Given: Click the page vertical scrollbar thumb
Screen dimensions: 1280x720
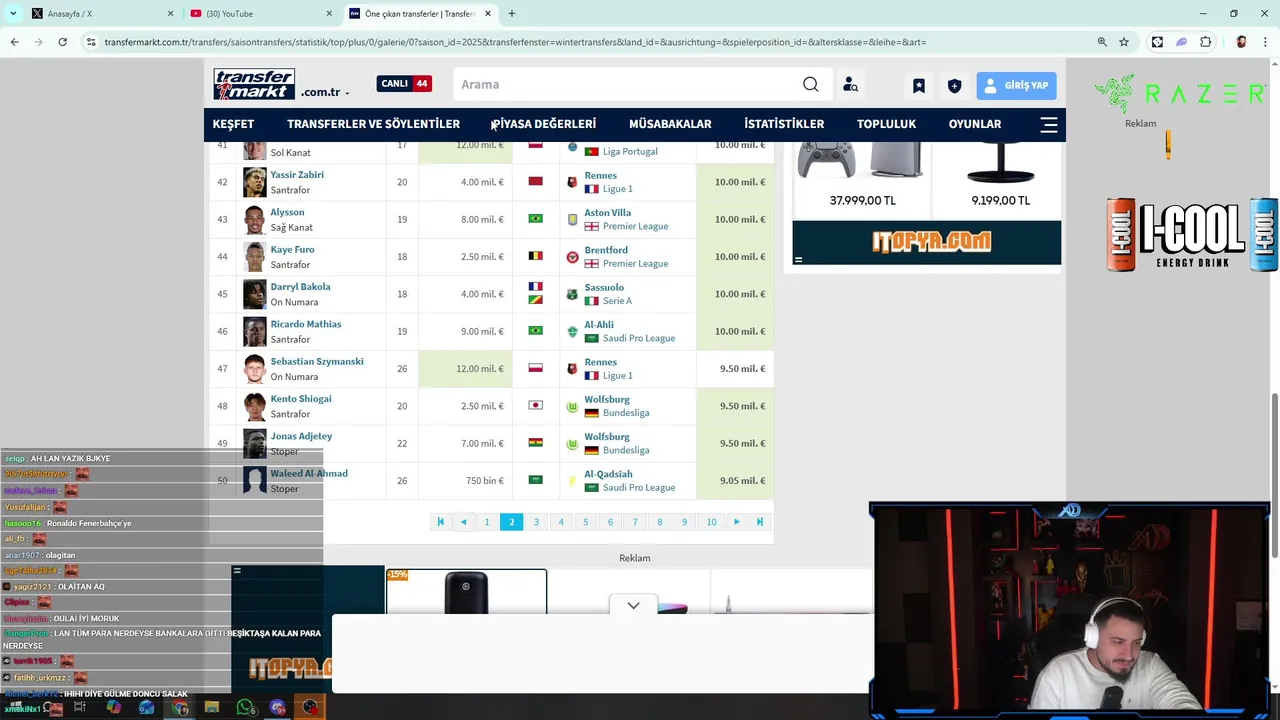Looking at the screenshot, I should pyautogui.click(x=1274, y=476).
